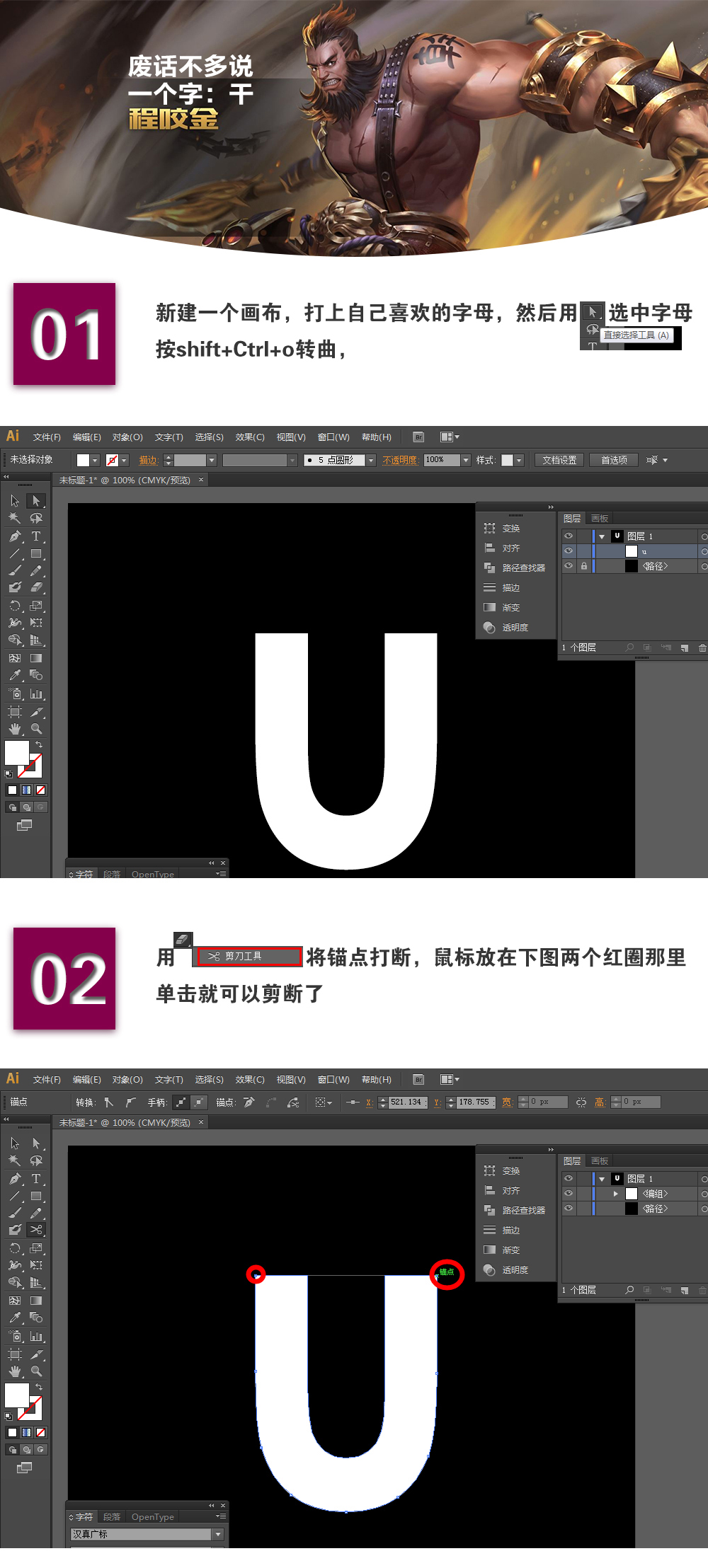Open 效果(C) menu in step 01 screenshot

point(249,437)
